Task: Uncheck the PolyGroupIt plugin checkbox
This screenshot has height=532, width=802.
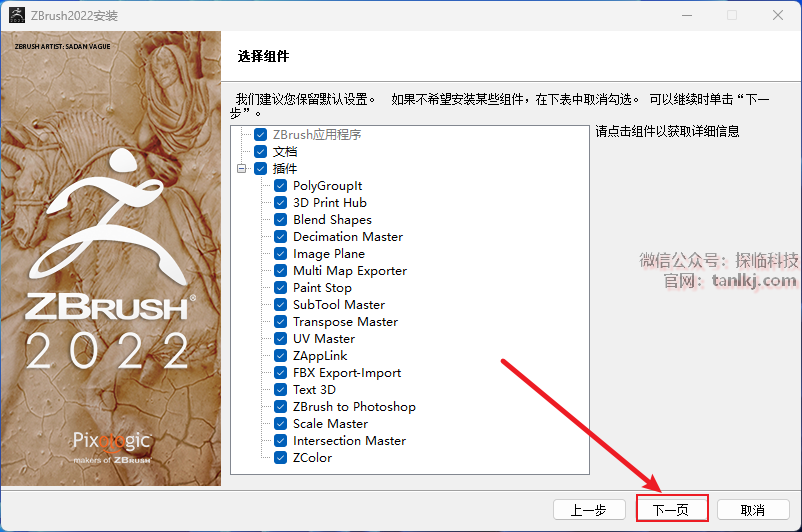Action: point(280,185)
